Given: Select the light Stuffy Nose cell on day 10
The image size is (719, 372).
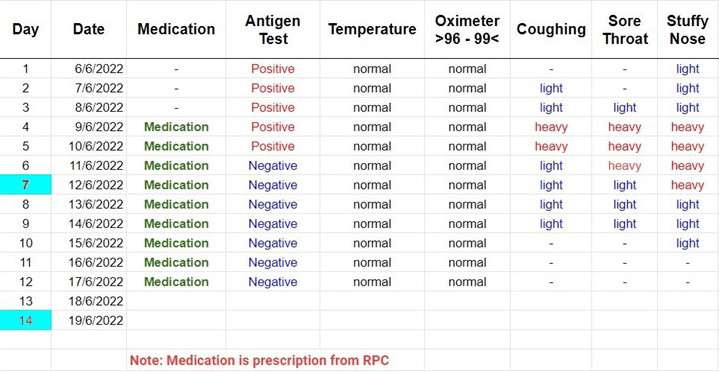Looking at the screenshot, I should click(x=687, y=243).
